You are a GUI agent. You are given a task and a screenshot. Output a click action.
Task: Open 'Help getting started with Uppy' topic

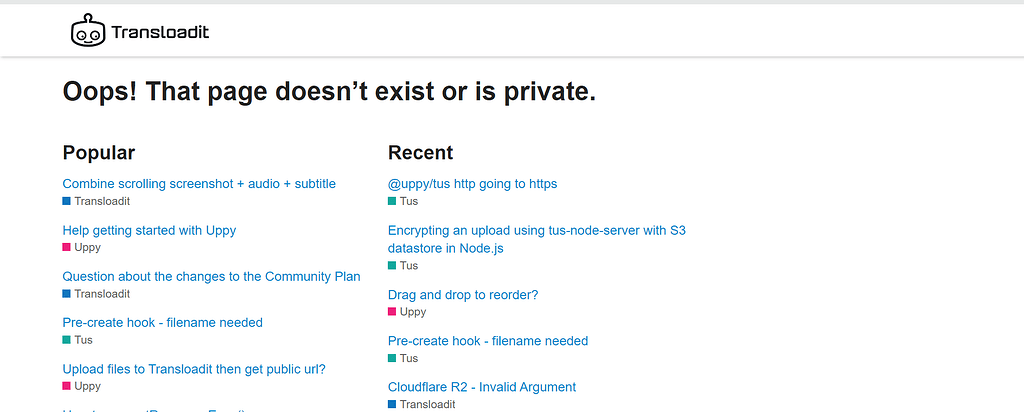tap(149, 230)
